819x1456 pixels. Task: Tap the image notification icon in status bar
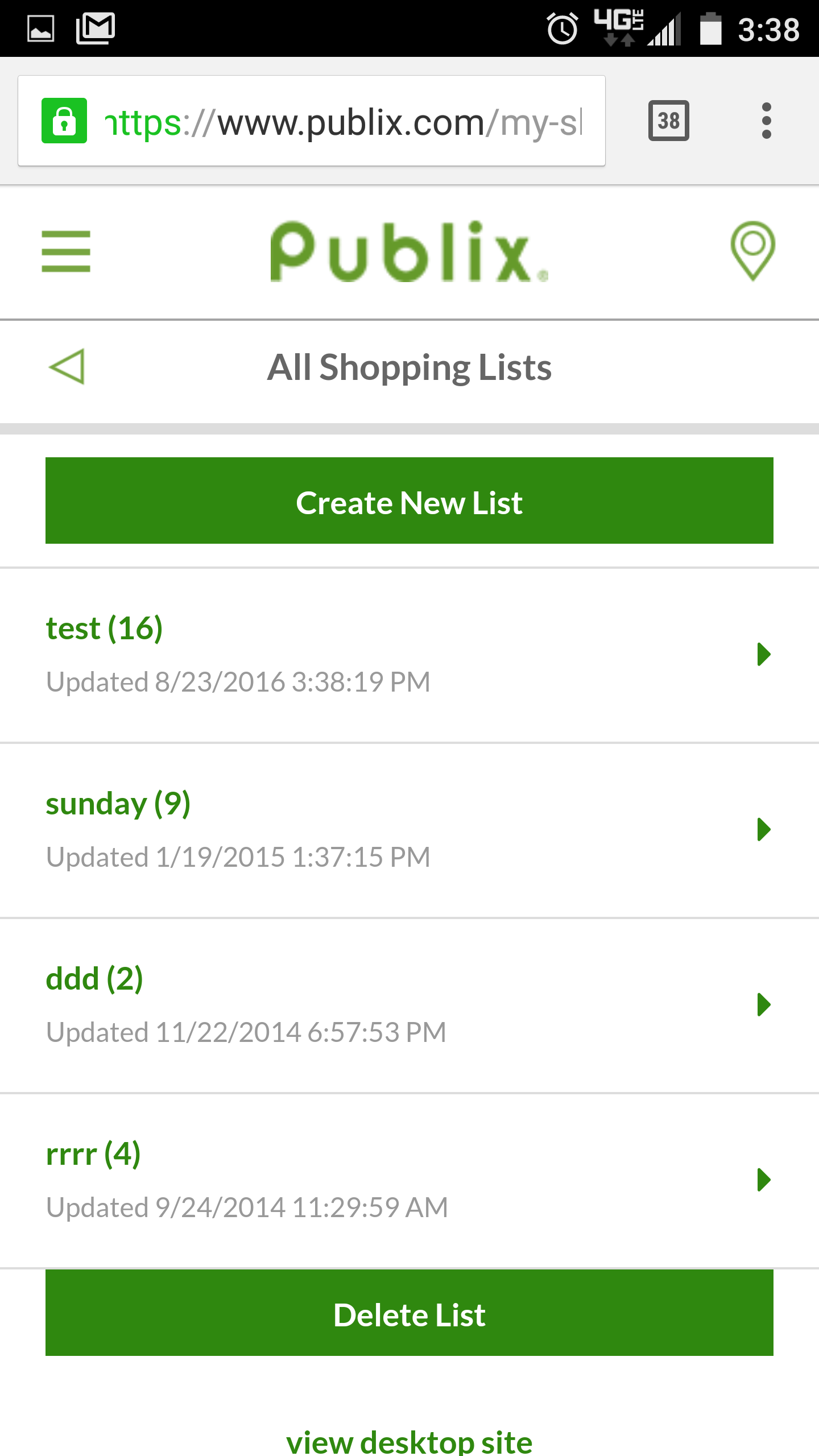point(41,28)
